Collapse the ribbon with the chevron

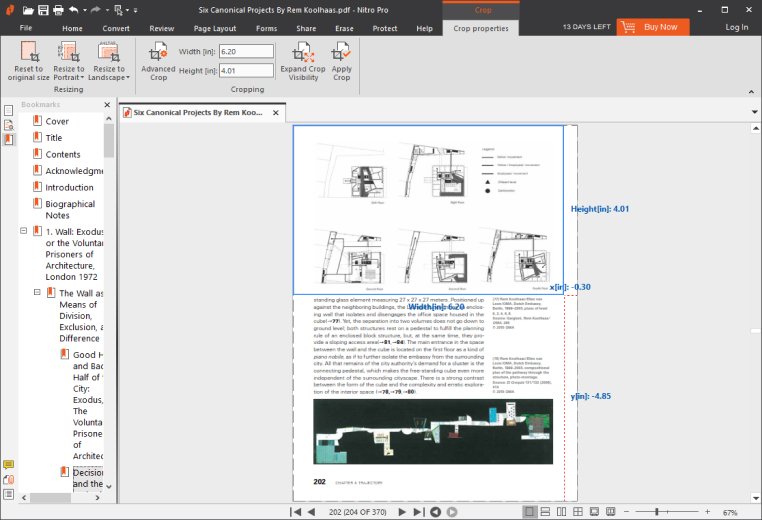pyautogui.click(x=751, y=91)
